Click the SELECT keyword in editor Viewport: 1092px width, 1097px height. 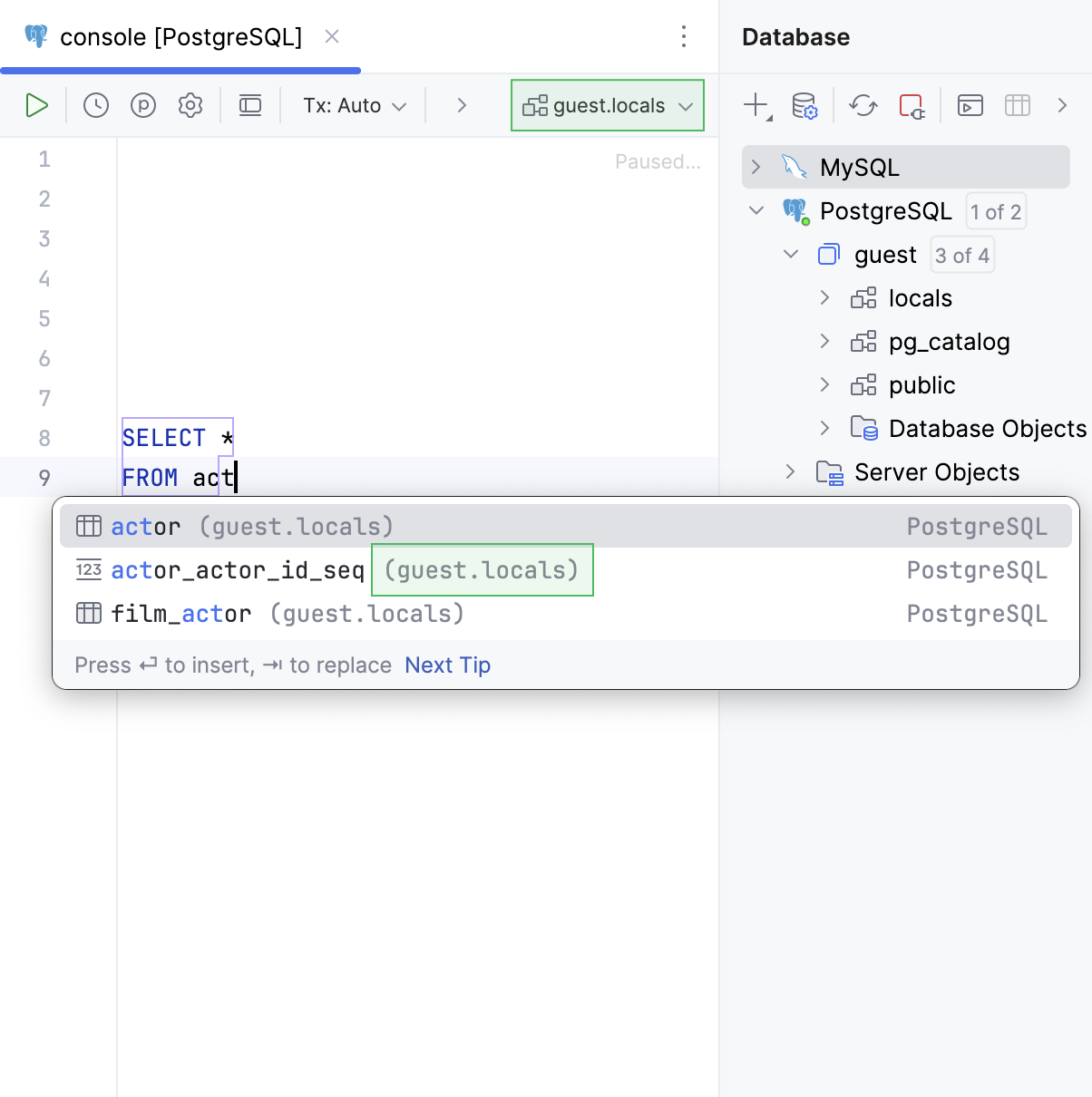pyautogui.click(x=164, y=438)
